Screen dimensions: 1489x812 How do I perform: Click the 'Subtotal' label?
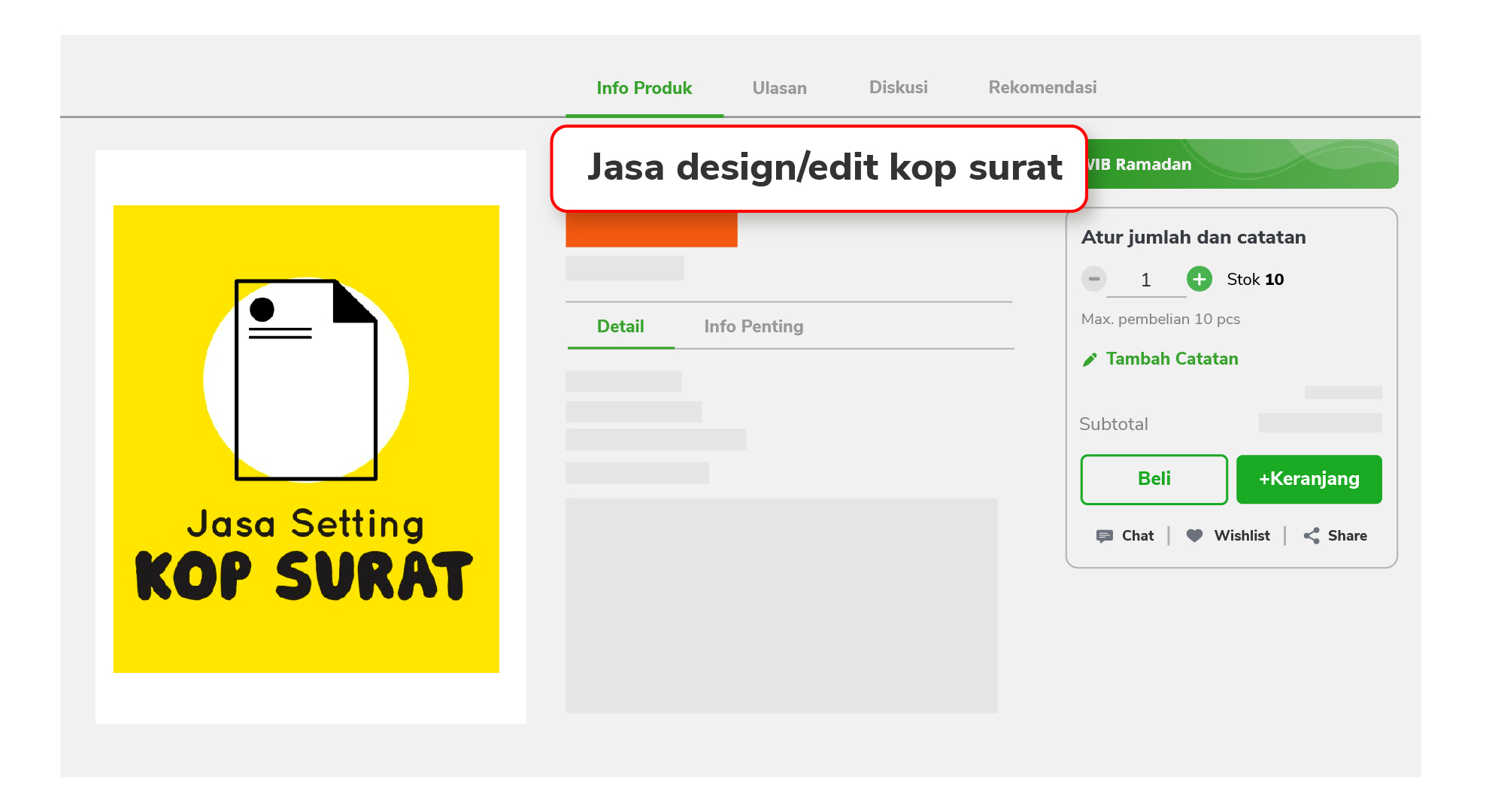coord(1113,424)
